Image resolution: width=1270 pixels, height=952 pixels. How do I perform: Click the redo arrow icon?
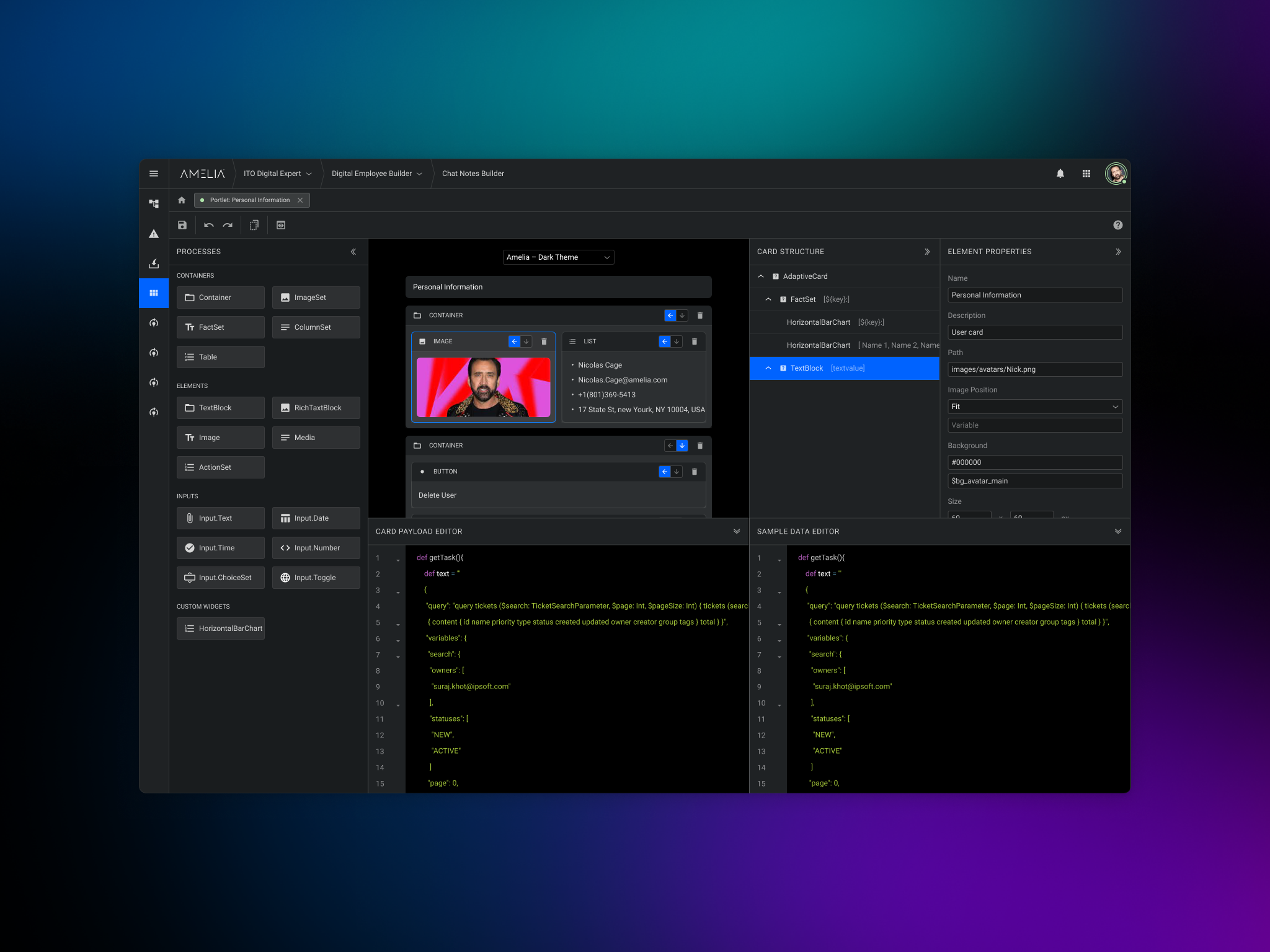click(228, 225)
